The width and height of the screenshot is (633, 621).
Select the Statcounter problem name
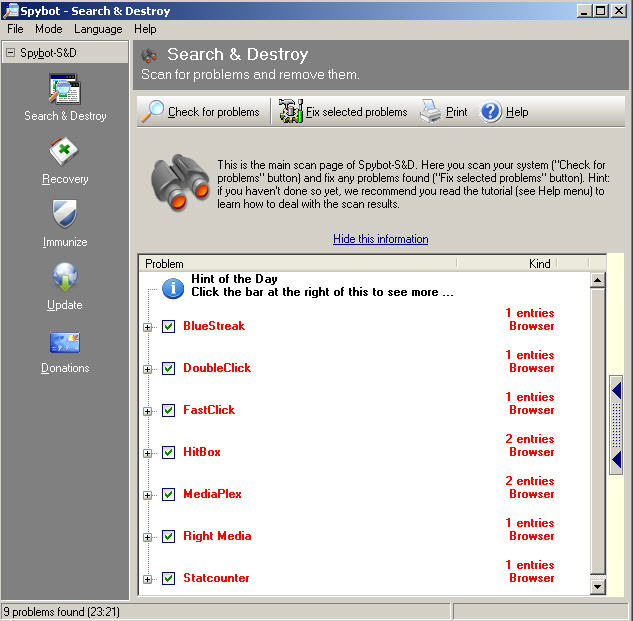click(216, 578)
